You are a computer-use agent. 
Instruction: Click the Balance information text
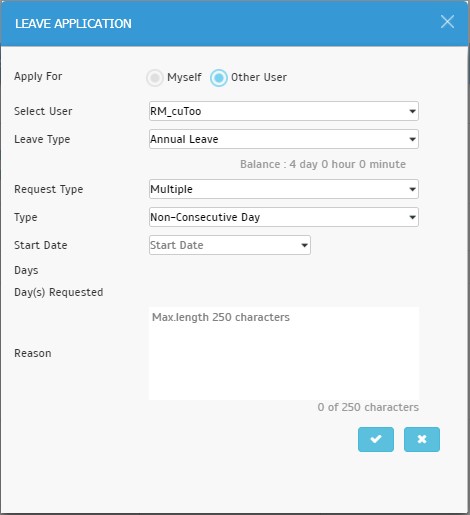click(x=323, y=164)
